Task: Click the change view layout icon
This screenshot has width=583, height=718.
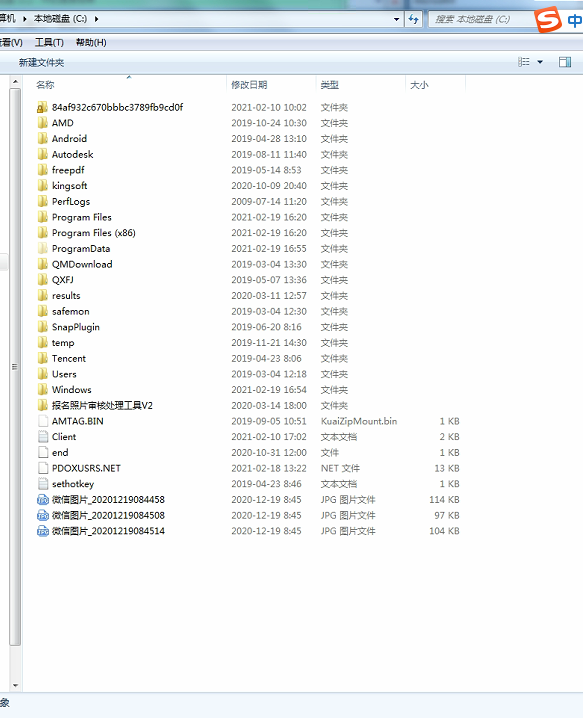Action: point(523,62)
